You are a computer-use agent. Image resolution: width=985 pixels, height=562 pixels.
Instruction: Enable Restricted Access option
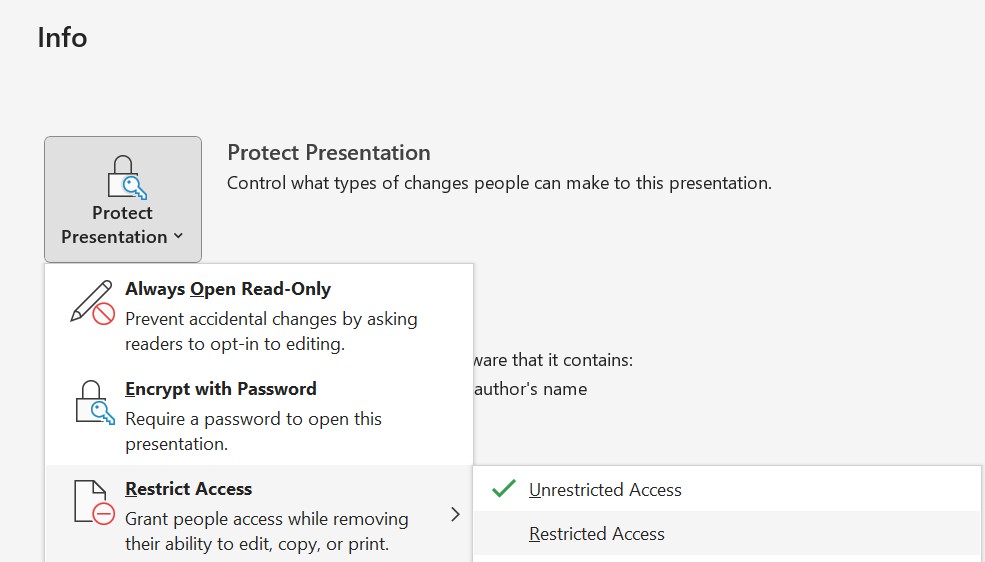coord(727,534)
